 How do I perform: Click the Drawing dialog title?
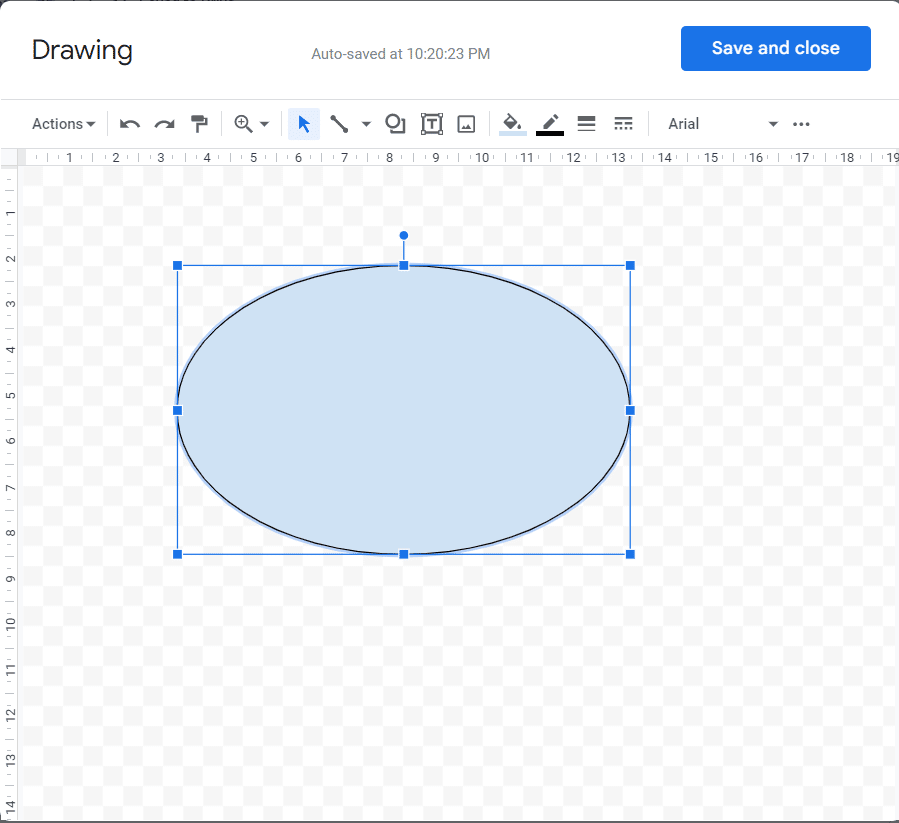(x=82, y=50)
